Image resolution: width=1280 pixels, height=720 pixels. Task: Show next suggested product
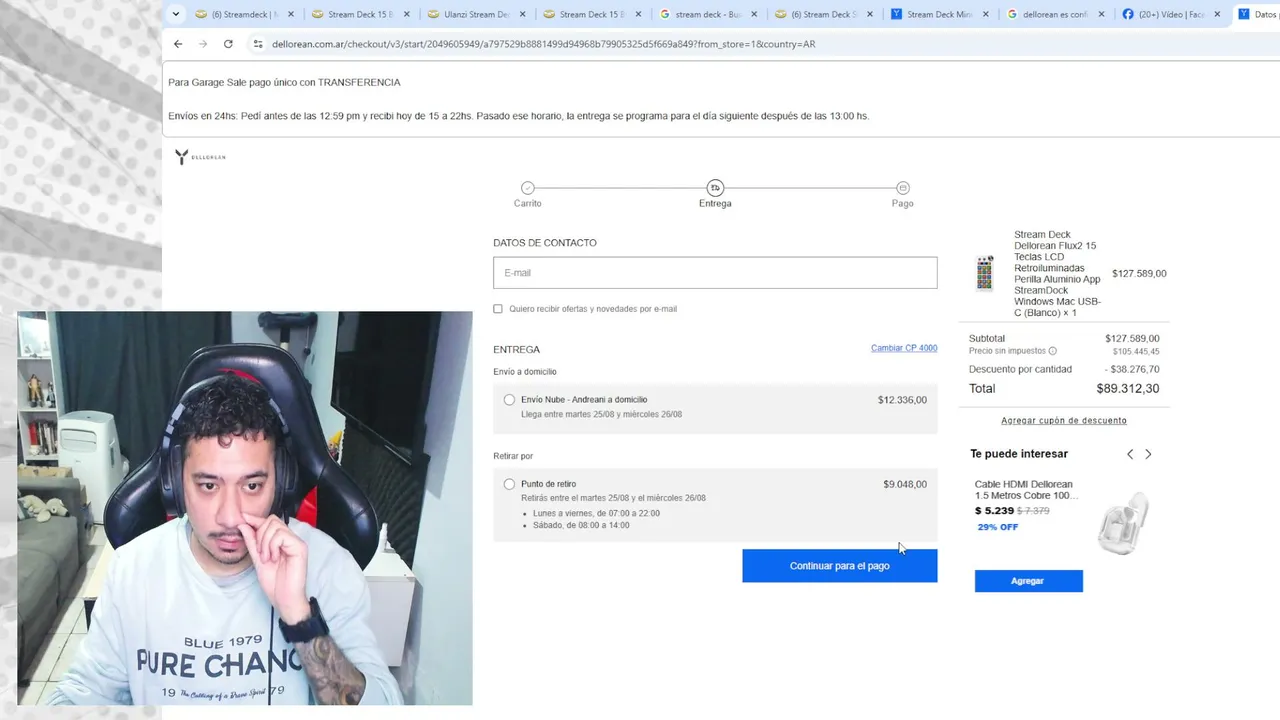1148,454
